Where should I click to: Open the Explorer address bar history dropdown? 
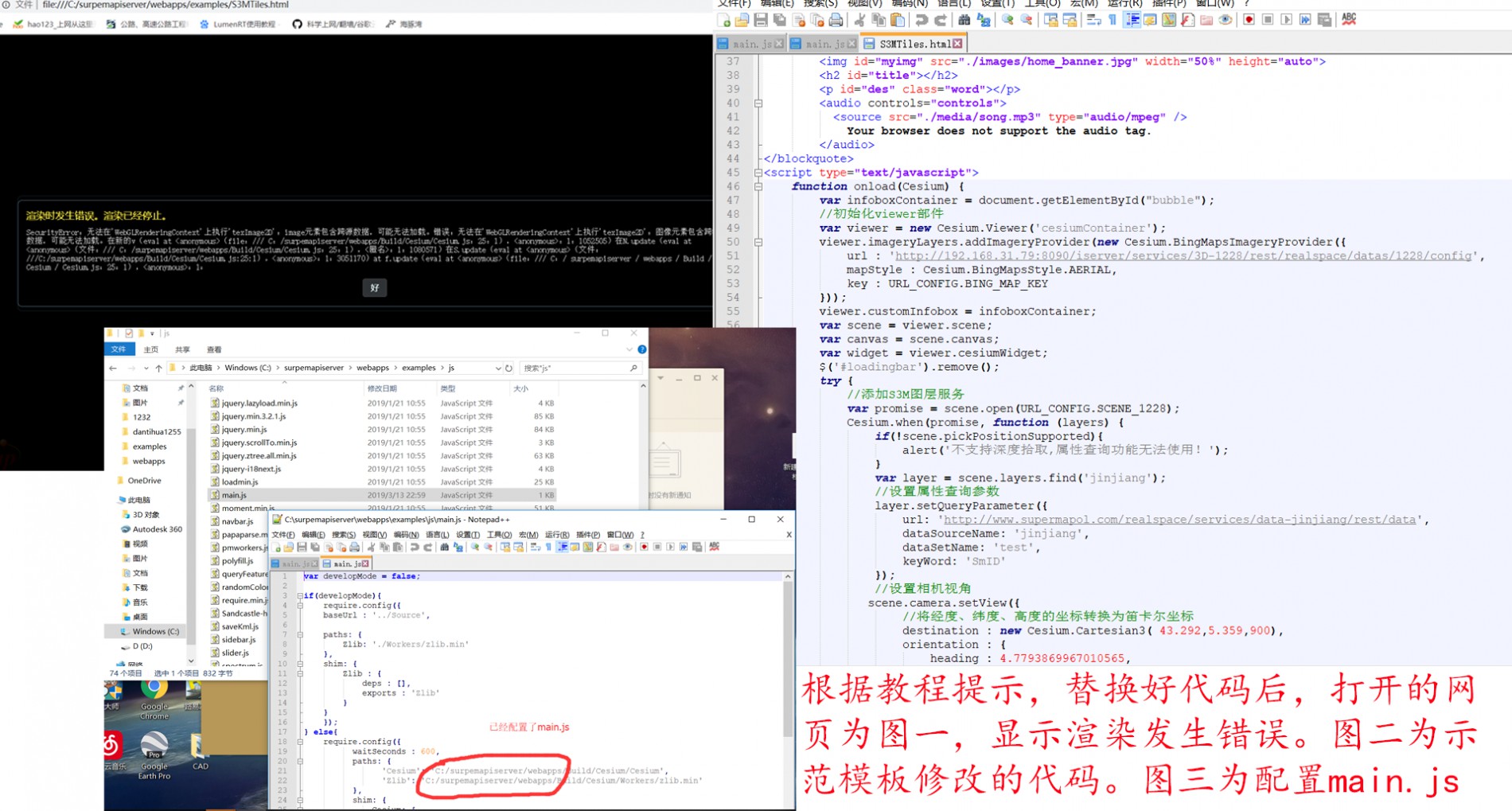click(x=498, y=368)
